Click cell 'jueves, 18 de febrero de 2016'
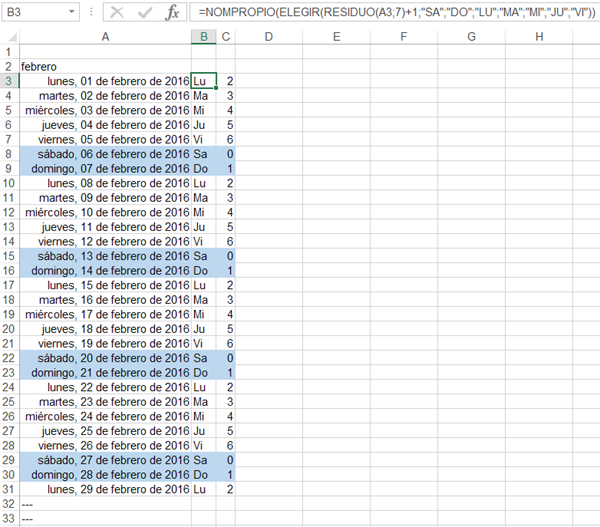 105,329
